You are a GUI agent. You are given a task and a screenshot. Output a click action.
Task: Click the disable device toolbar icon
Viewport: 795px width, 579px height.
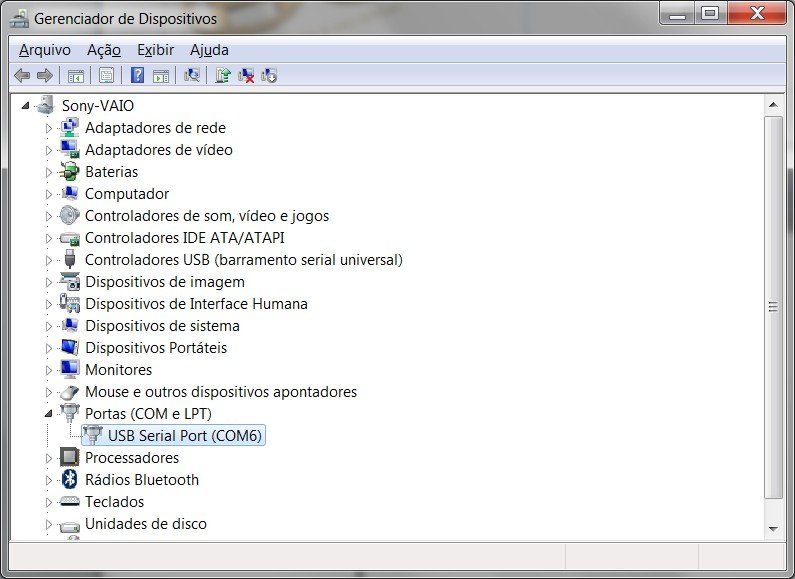point(269,75)
